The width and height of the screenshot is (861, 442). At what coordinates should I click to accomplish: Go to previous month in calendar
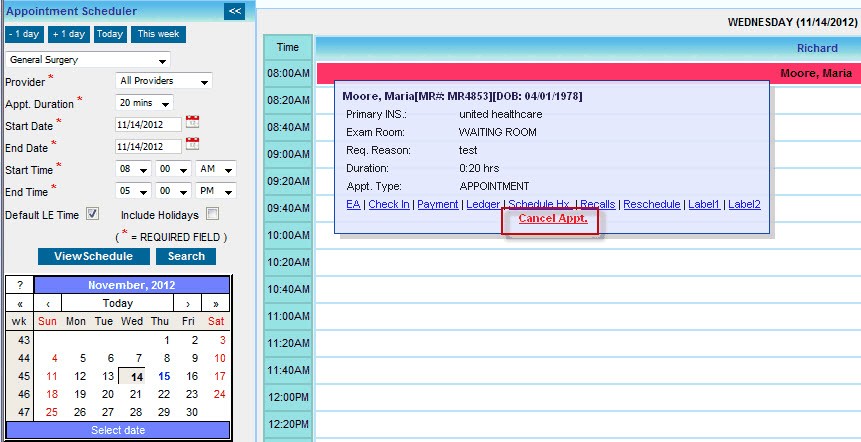point(48,303)
